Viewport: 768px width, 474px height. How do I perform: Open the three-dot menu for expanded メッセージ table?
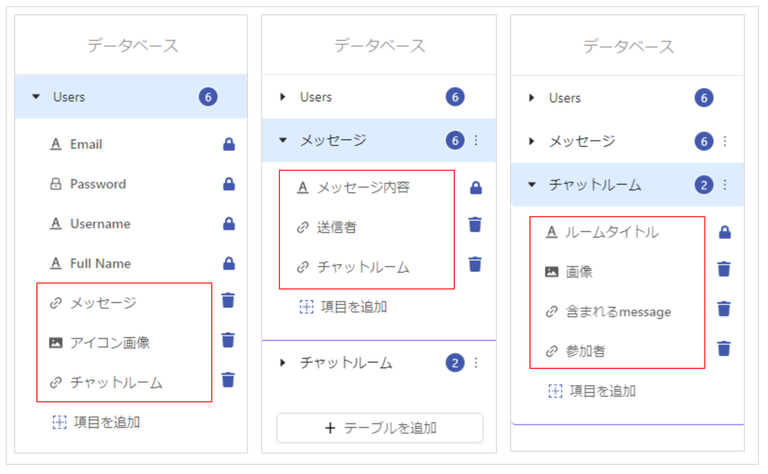click(x=476, y=141)
